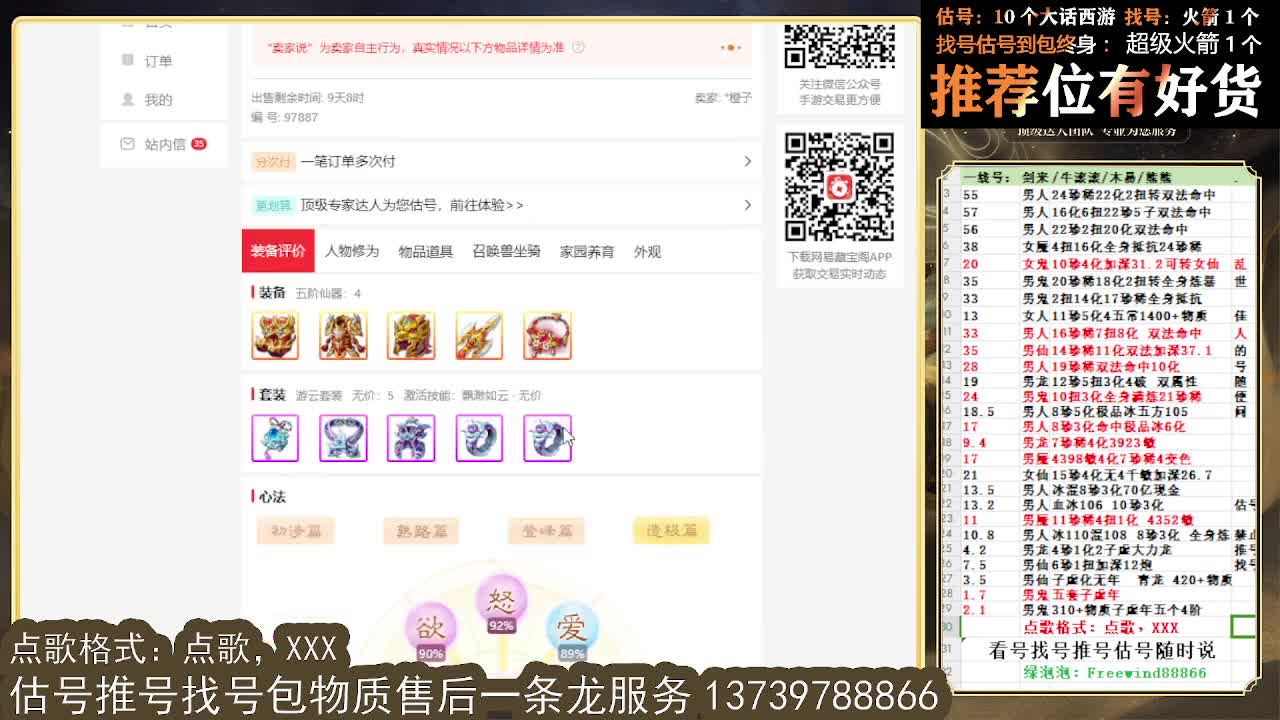
Task: Expand the 分次付 installment payment row chevron
Action: (x=747, y=160)
